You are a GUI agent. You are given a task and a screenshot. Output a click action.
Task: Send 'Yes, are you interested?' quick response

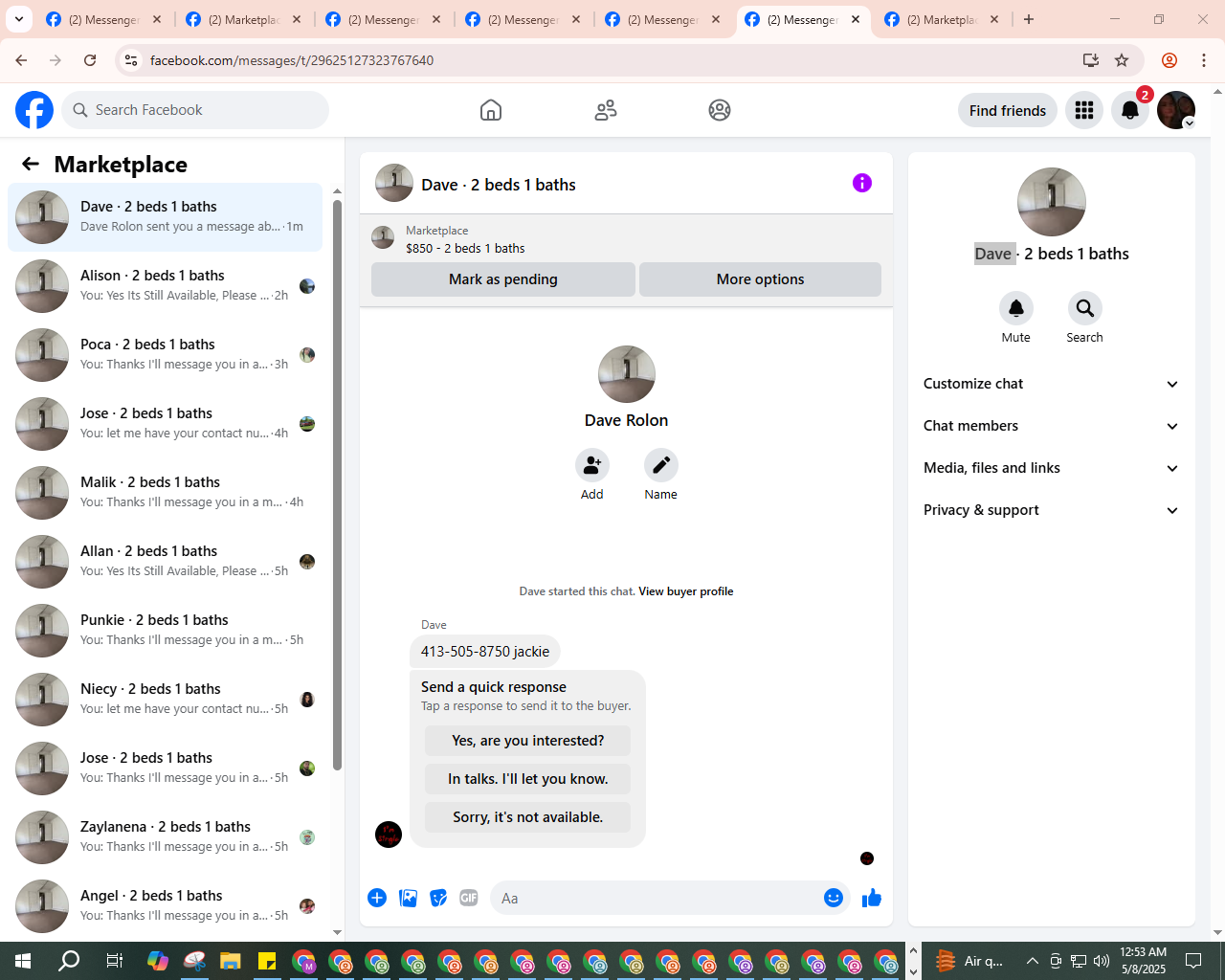(x=527, y=741)
